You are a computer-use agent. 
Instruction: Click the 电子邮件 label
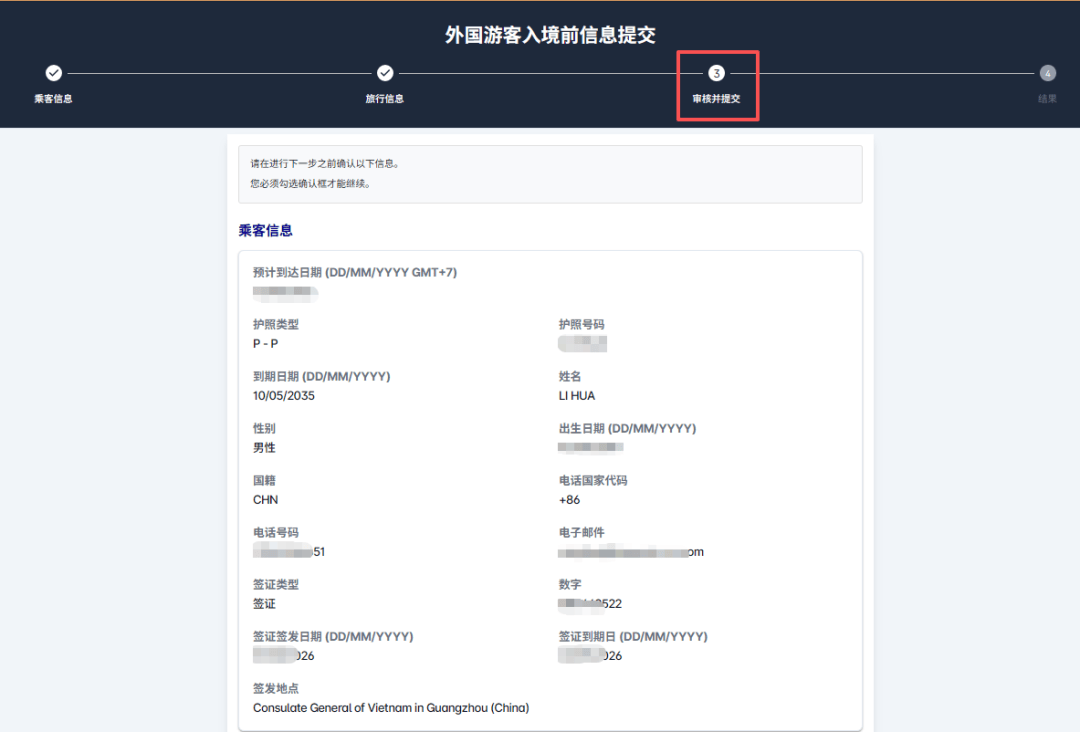[581, 532]
